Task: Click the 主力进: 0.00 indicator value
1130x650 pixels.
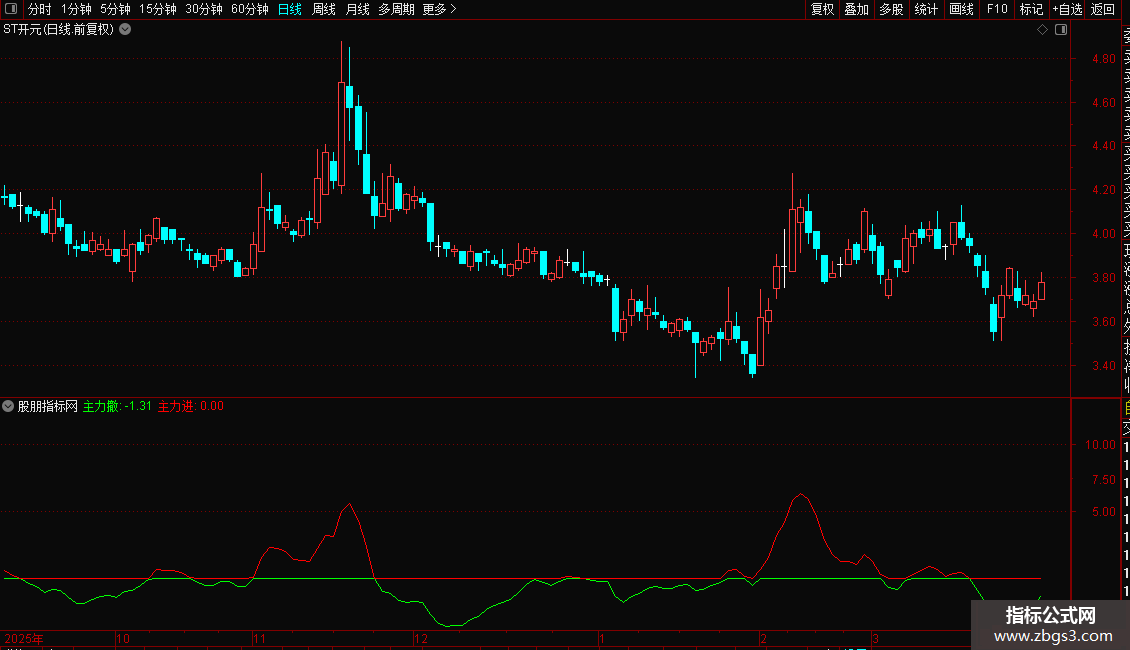Action: pyautogui.click(x=191, y=406)
